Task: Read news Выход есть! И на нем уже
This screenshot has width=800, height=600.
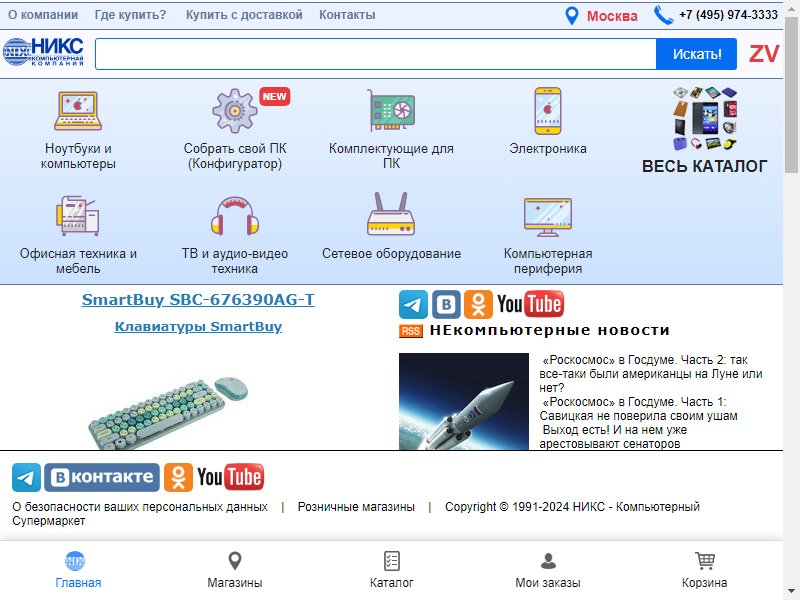Action: (613, 437)
